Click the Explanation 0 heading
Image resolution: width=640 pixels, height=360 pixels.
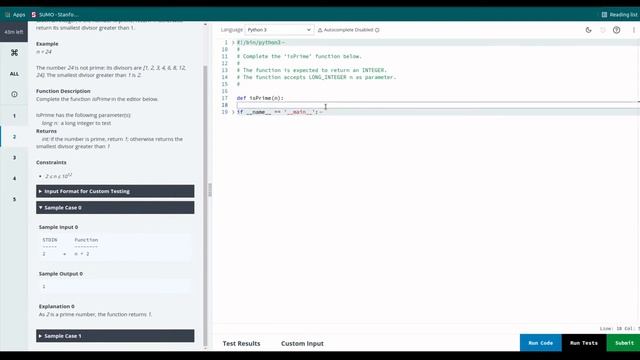pyautogui.click(x=57, y=306)
